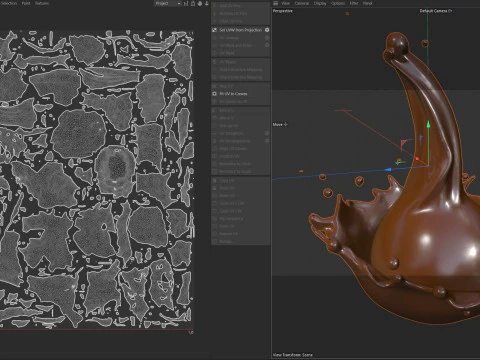Open the UV Rectangularize options gear
The image size is (480, 360).
267,141
